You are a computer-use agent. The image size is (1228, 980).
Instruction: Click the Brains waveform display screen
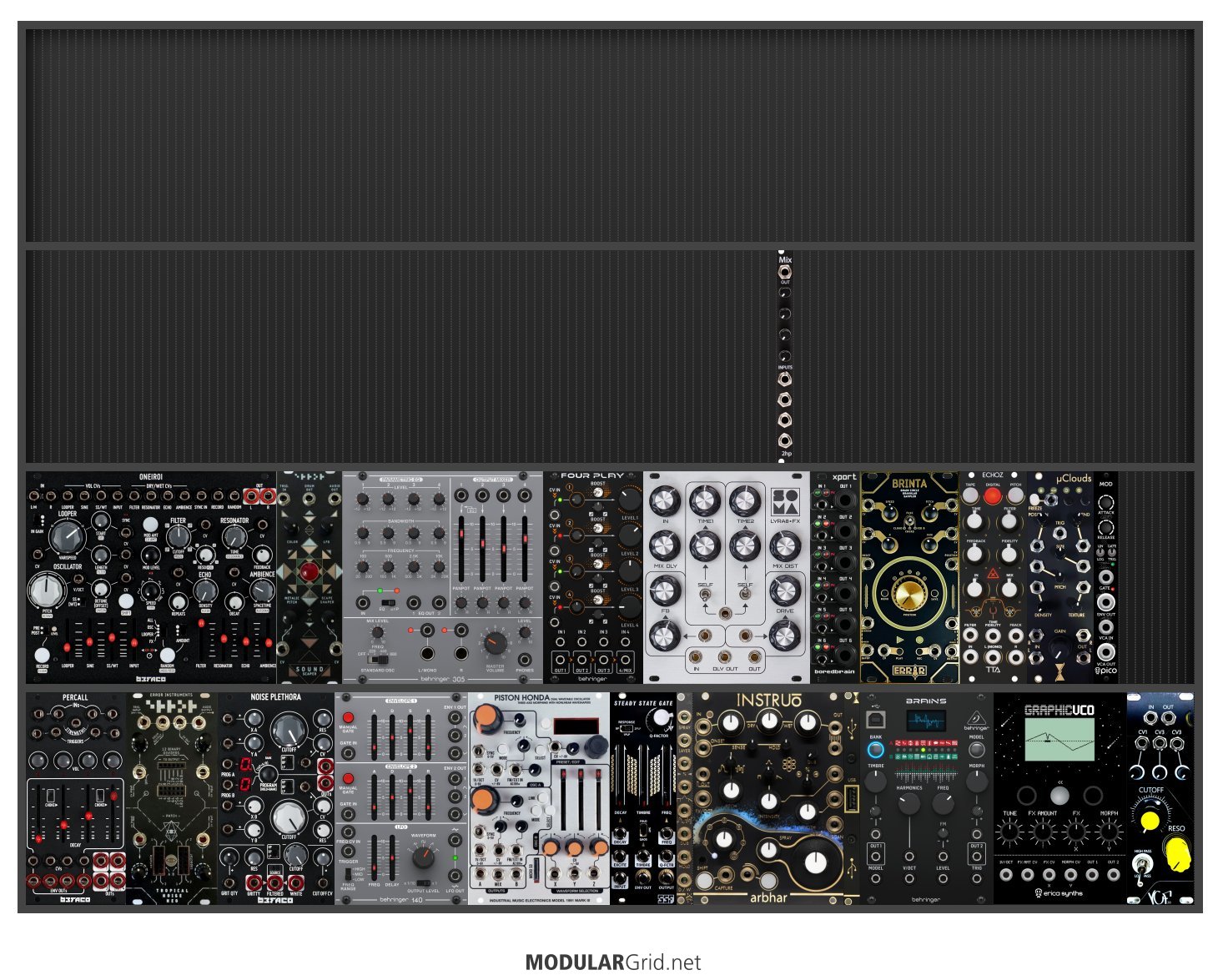[925, 721]
